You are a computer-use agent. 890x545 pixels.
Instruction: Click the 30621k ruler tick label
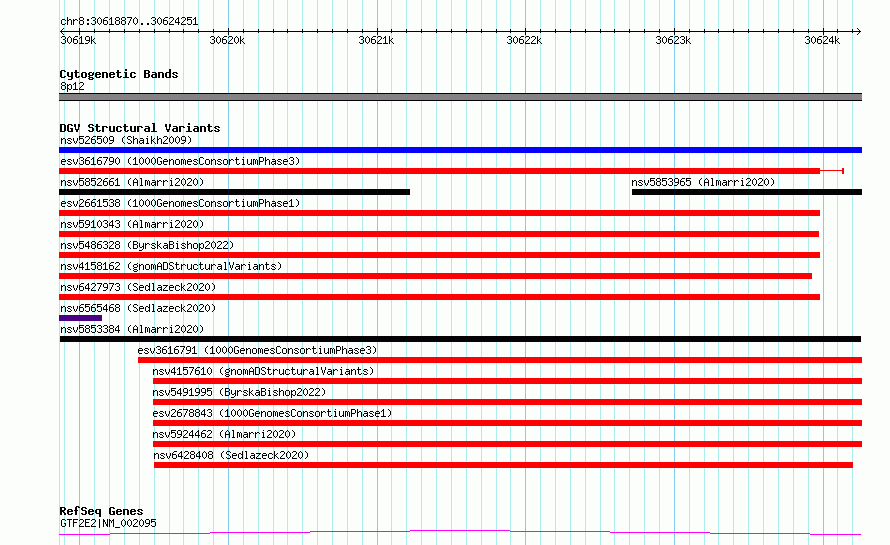point(376,40)
